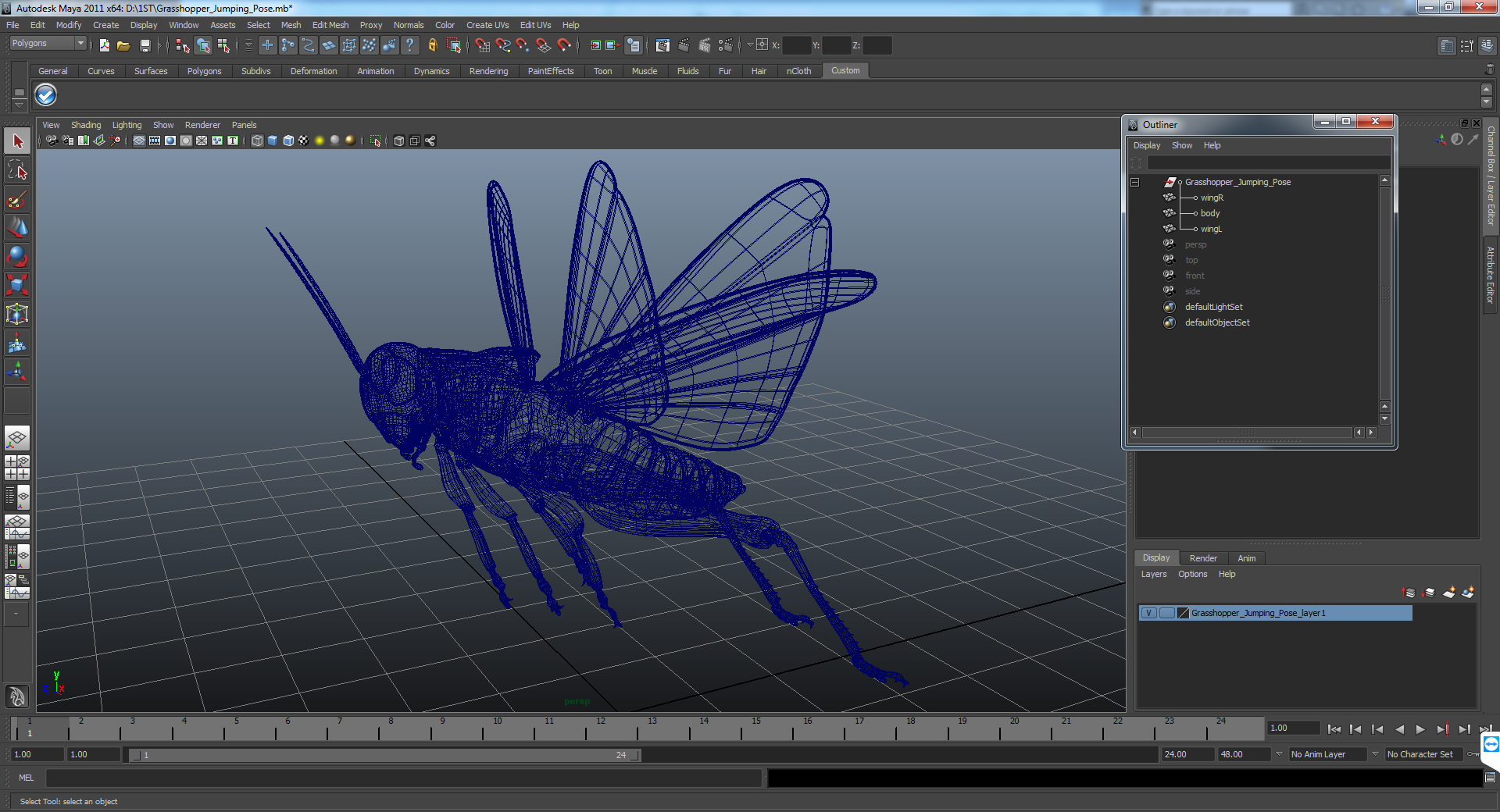Image resolution: width=1500 pixels, height=812 pixels.
Task: Select the Show Manipulator tool
Action: (17, 372)
